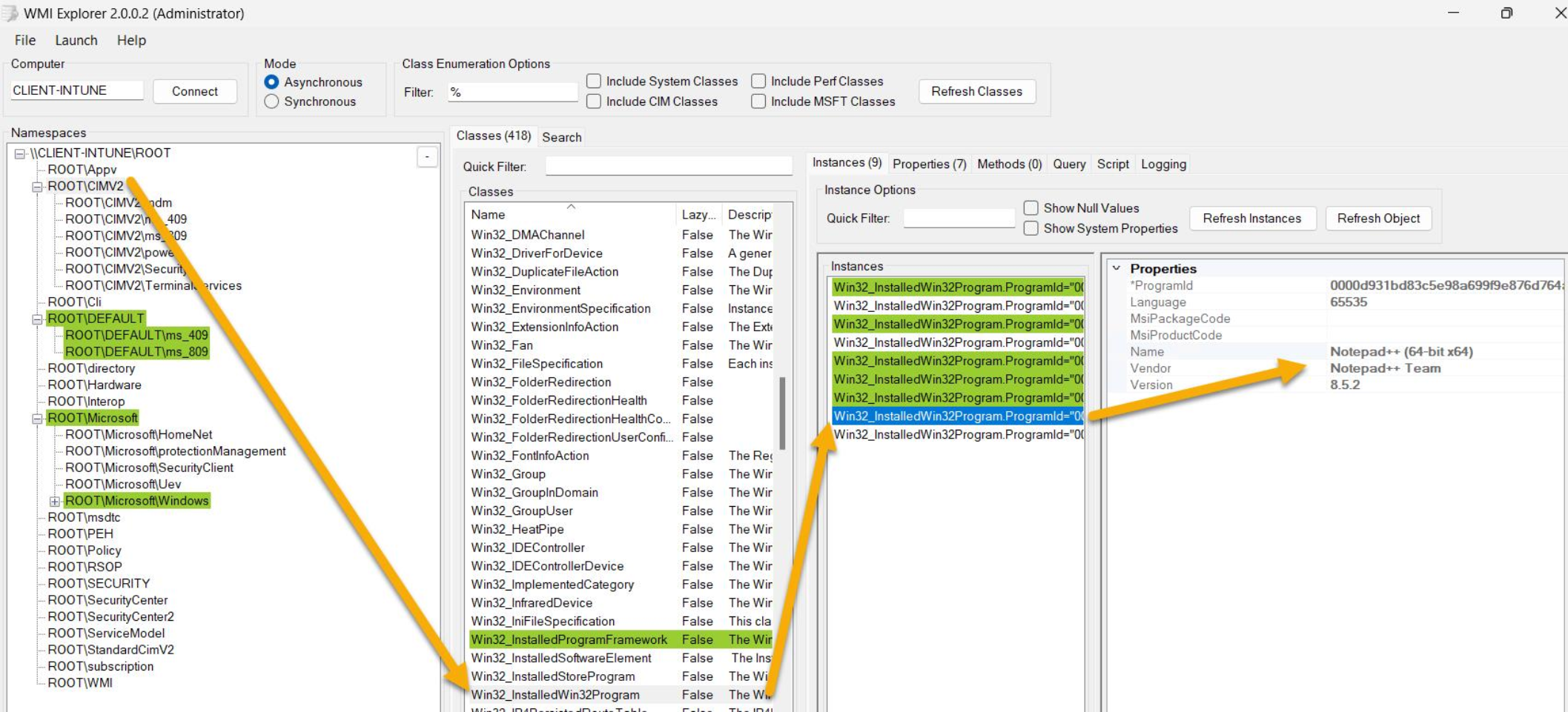Image resolution: width=1568 pixels, height=712 pixels.
Task: Click the Language property value 65535
Action: (1349, 302)
